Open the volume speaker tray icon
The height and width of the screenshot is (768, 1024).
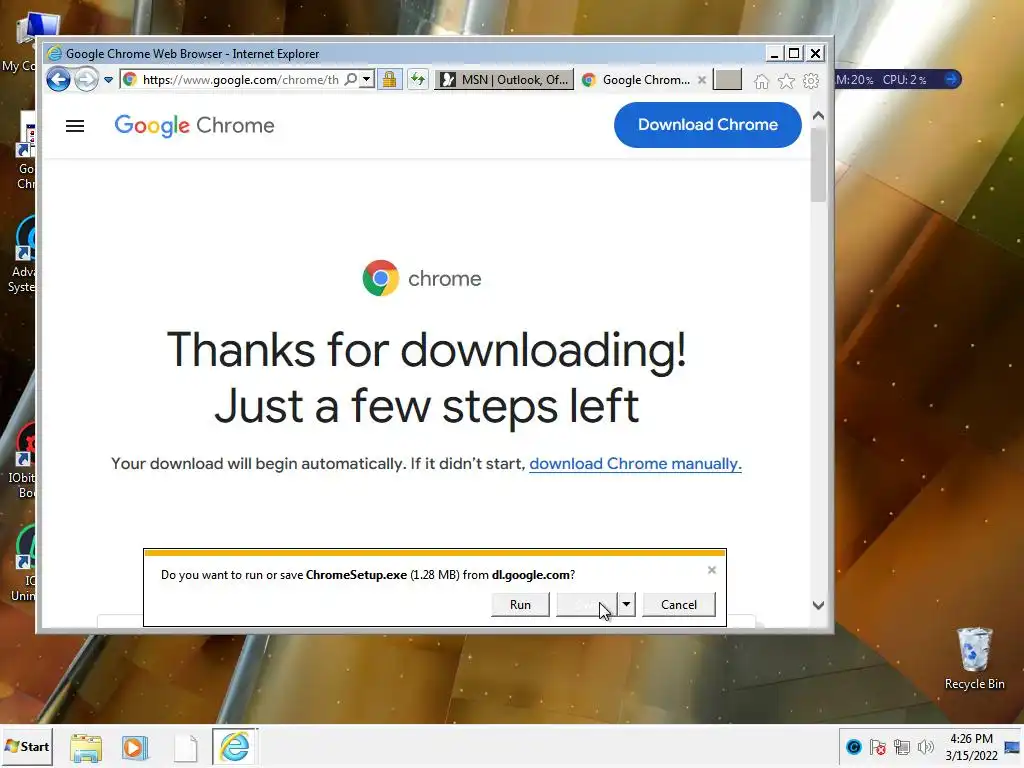pos(925,747)
